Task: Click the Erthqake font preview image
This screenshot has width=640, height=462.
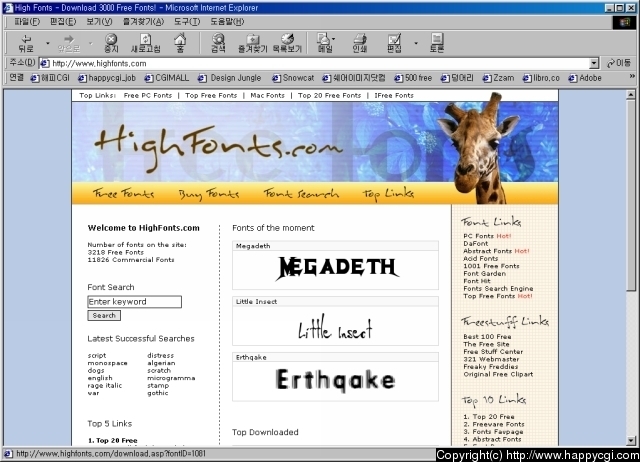Action: pos(335,380)
